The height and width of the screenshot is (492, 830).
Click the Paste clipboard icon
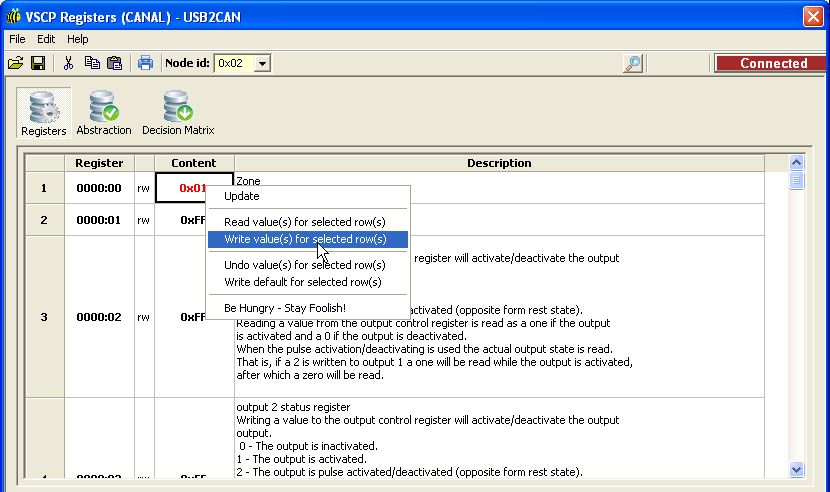[114, 63]
